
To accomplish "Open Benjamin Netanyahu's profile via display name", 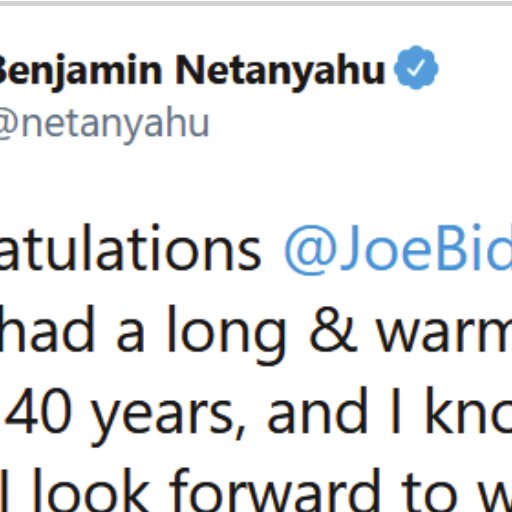I will click(192, 71).
